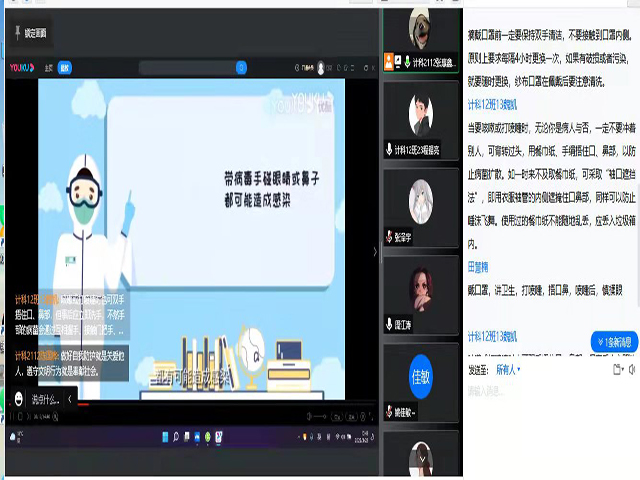The width and height of the screenshot is (640, 480).
Task: Click the Youku logo in shared window
Action: [22, 68]
